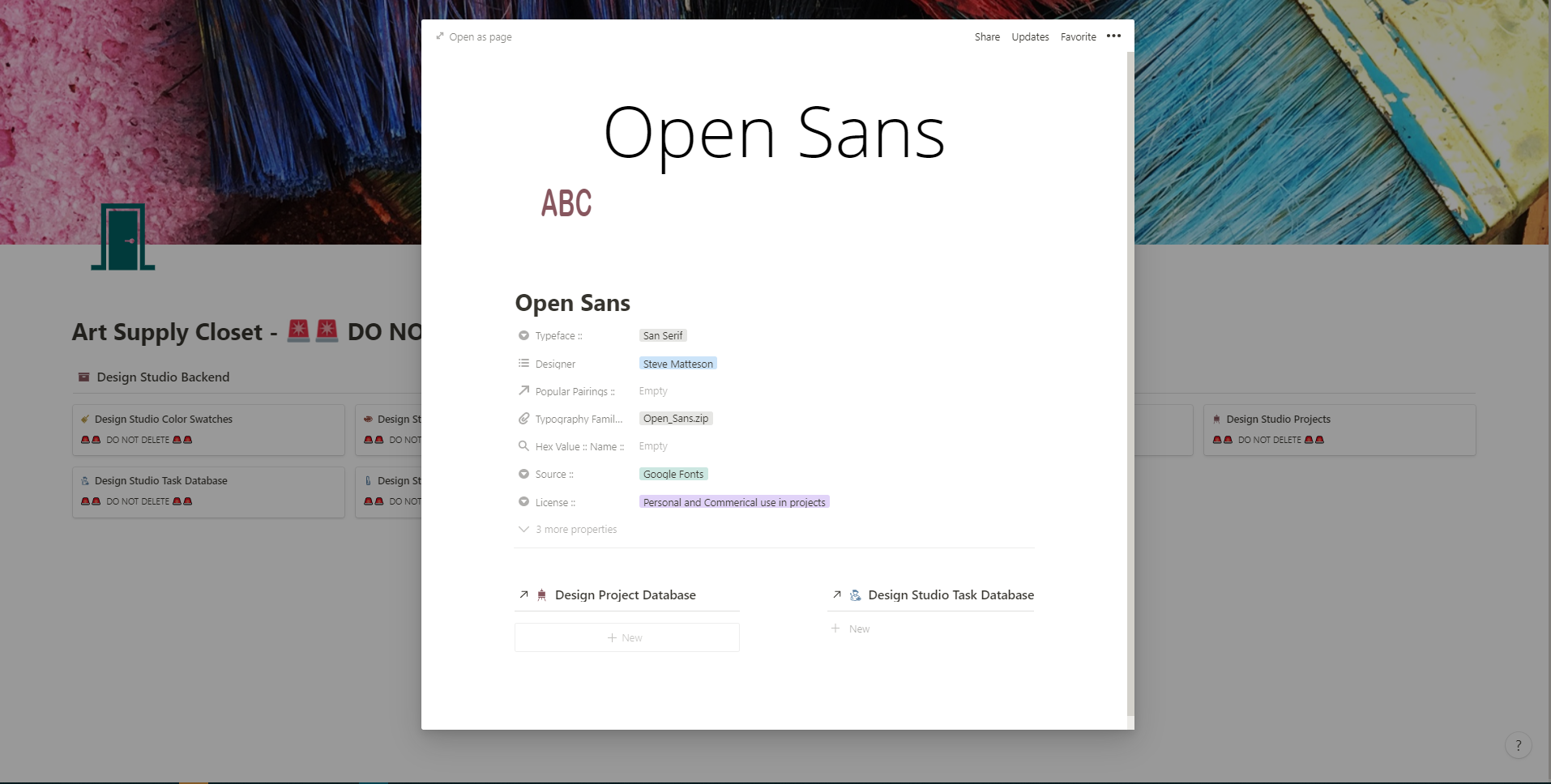The height and width of the screenshot is (784, 1551).
Task: Click the Open as page expand icon
Action: tap(440, 36)
